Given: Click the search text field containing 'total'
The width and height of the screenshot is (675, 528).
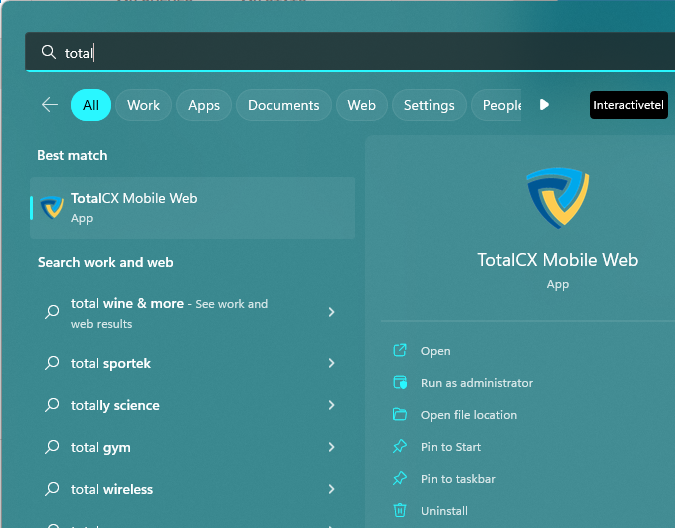Looking at the screenshot, I should tap(350, 52).
